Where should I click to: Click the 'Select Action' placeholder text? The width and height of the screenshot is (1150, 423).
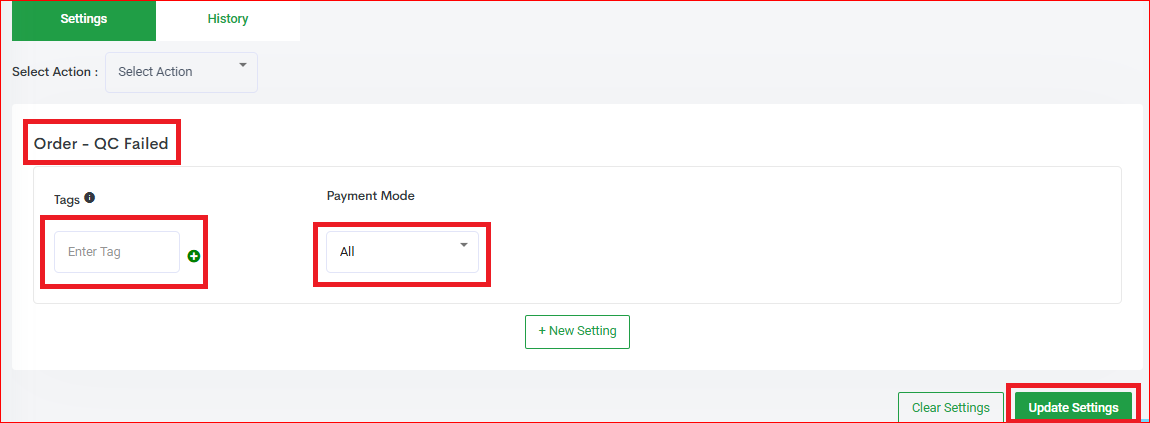tap(155, 72)
